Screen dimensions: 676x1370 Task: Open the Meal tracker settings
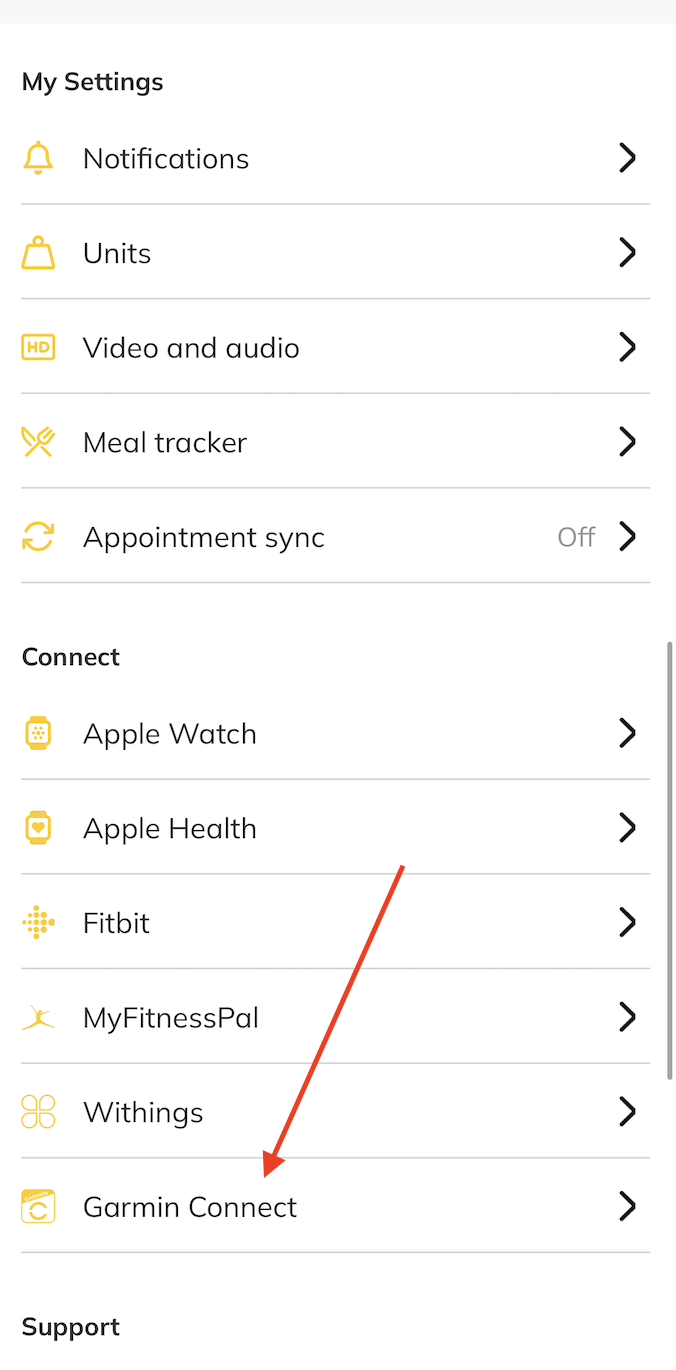click(165, 442)
